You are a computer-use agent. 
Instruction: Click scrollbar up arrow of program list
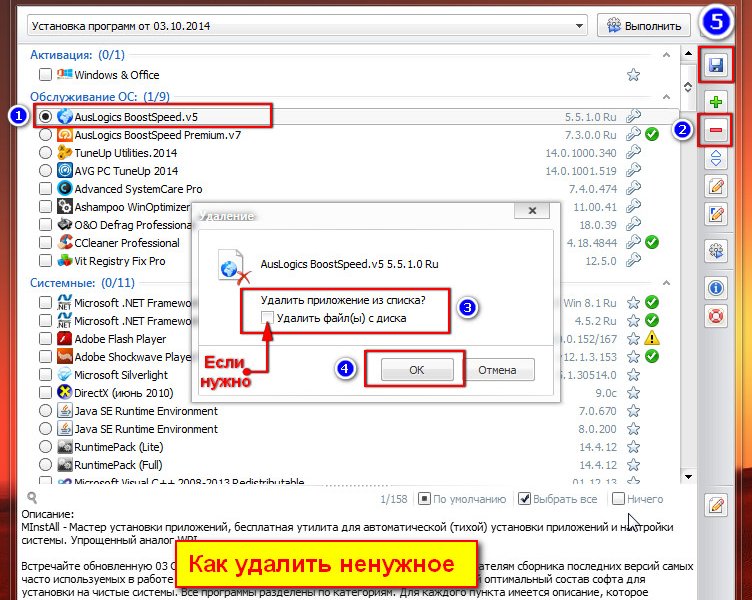tap(688, 53)
